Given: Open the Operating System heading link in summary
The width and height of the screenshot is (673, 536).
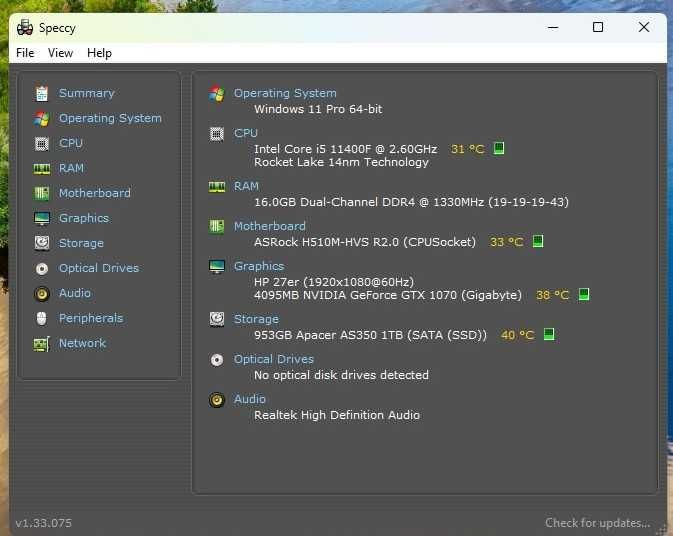Looking at the screenshot, I should point(285,93).
